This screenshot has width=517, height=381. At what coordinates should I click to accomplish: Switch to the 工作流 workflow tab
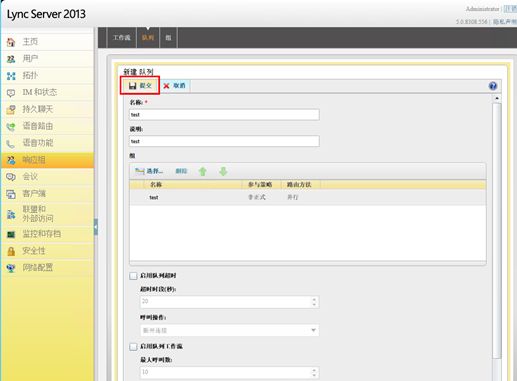[121, 38]
